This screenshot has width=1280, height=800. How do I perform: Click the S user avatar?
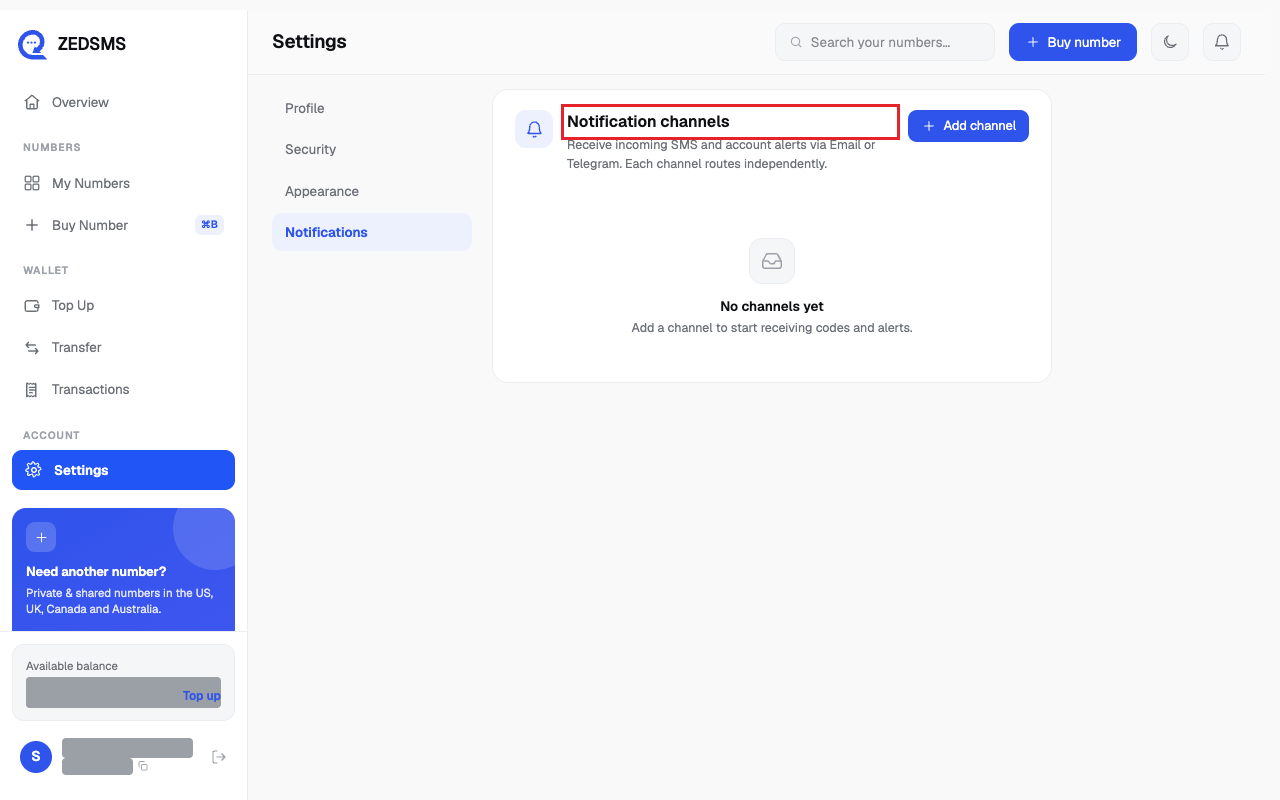pos(36,756)
